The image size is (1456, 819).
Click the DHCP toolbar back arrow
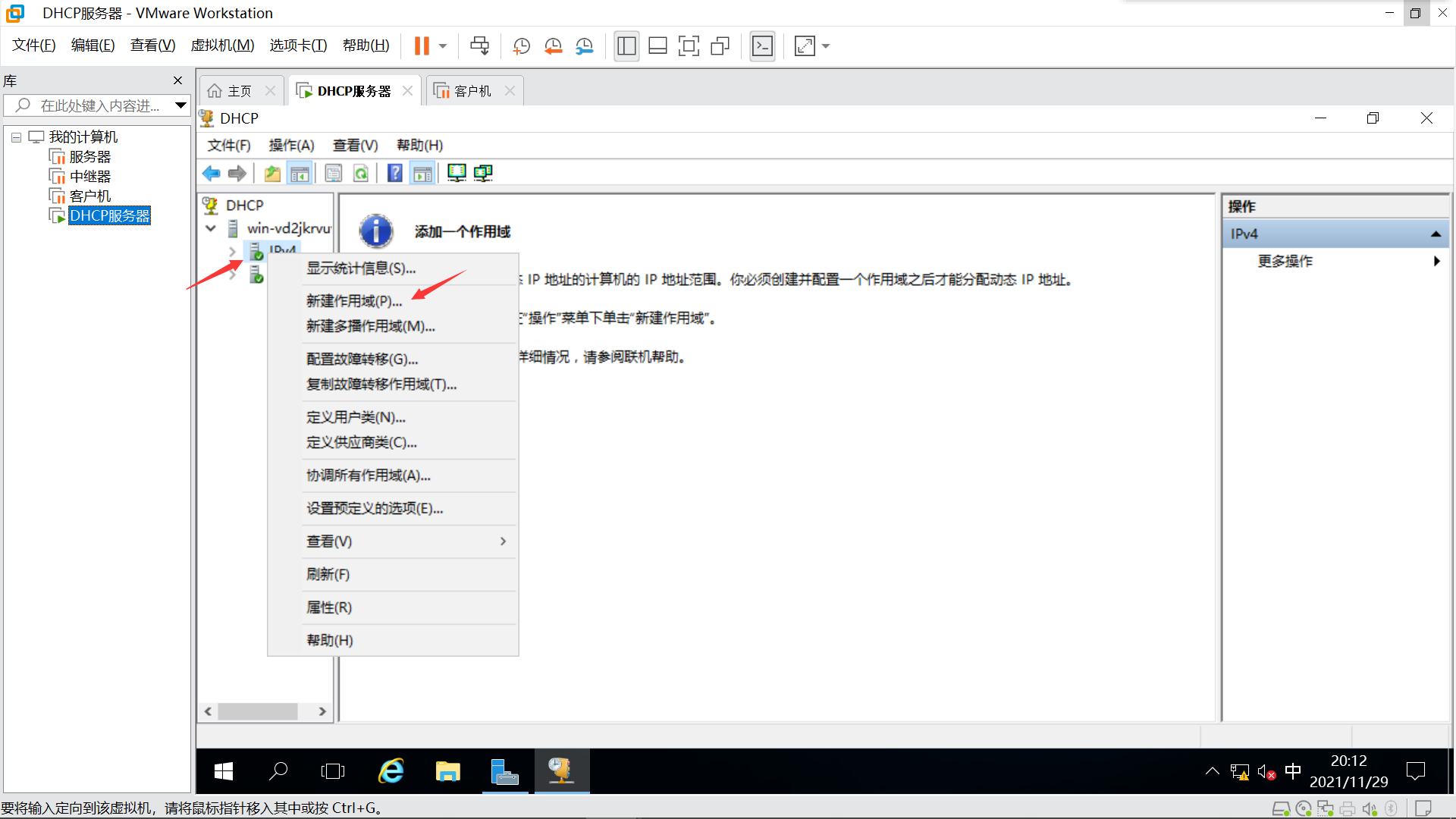[x=212, y=174]
